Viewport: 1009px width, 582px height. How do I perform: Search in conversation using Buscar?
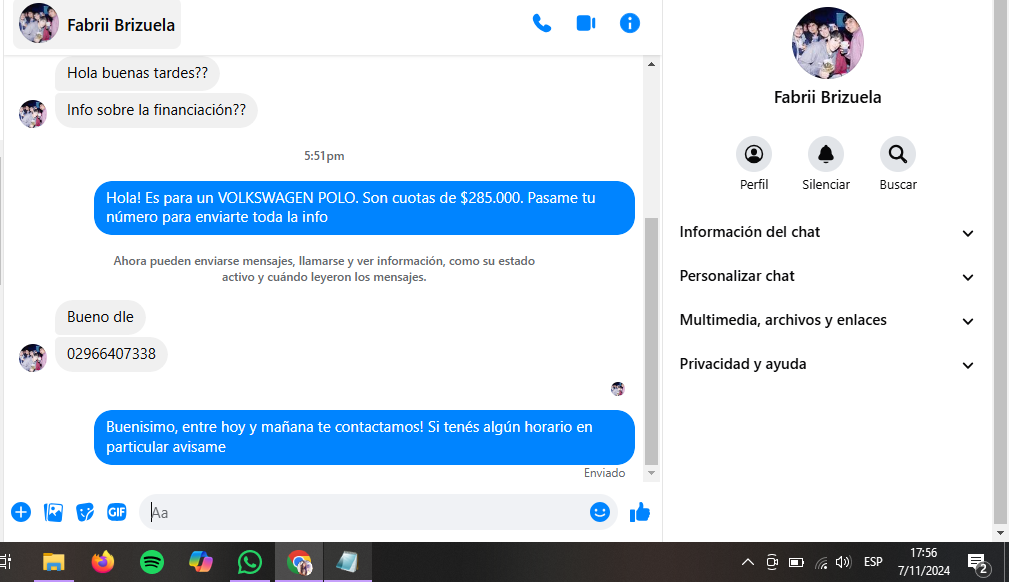coord(898,155)
